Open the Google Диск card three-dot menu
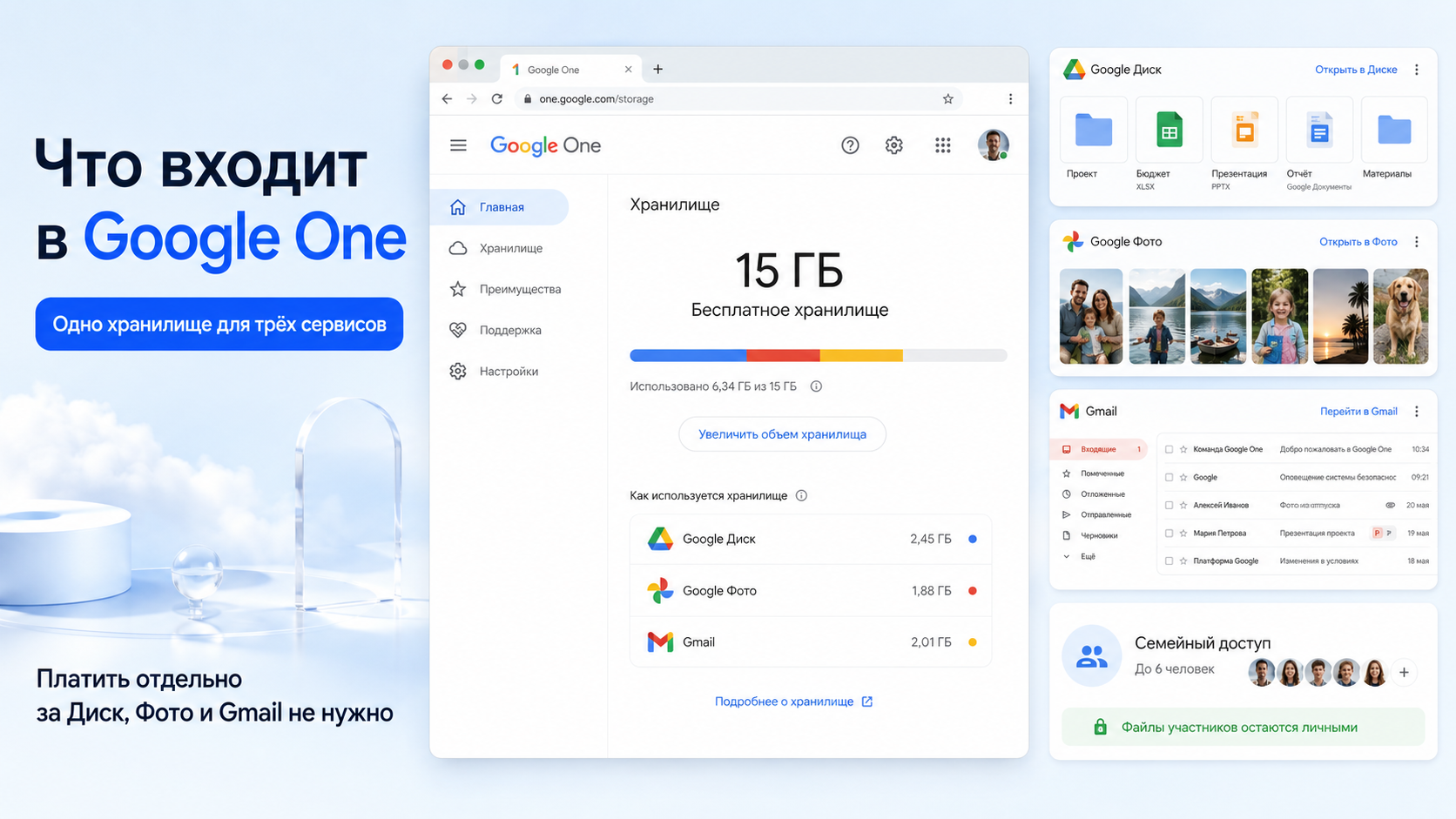This screenshot has height=819, width=1456. click(1417, 70)
